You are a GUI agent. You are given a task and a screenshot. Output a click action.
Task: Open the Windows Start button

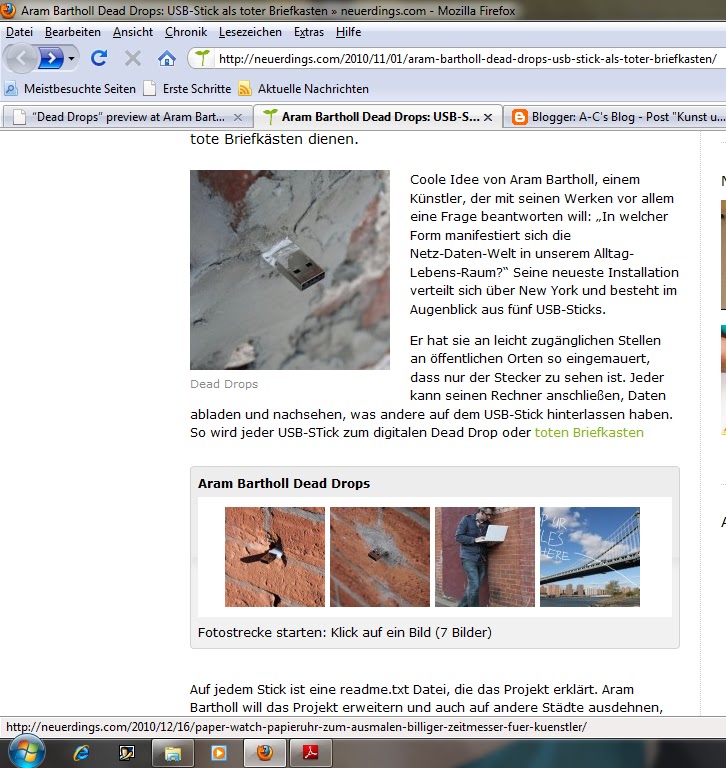25,752
